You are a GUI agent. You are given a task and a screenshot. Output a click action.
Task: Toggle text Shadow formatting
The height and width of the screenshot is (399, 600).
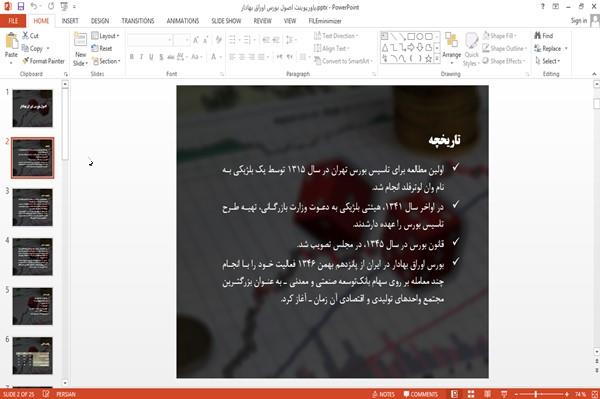click(x=161, y=57)
